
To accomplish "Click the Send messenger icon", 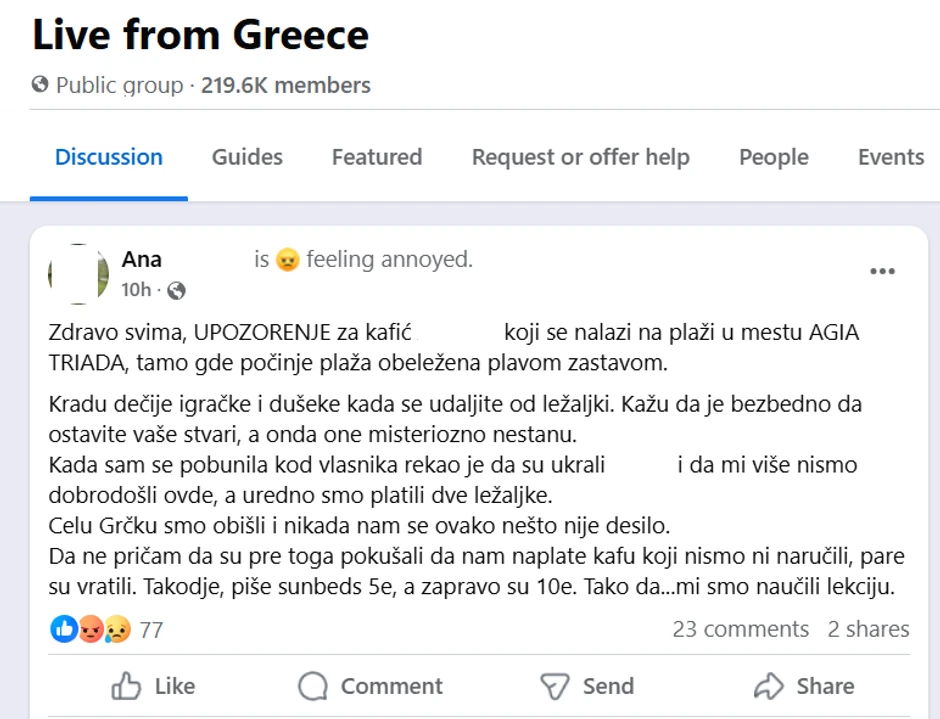I will point(554,686).
